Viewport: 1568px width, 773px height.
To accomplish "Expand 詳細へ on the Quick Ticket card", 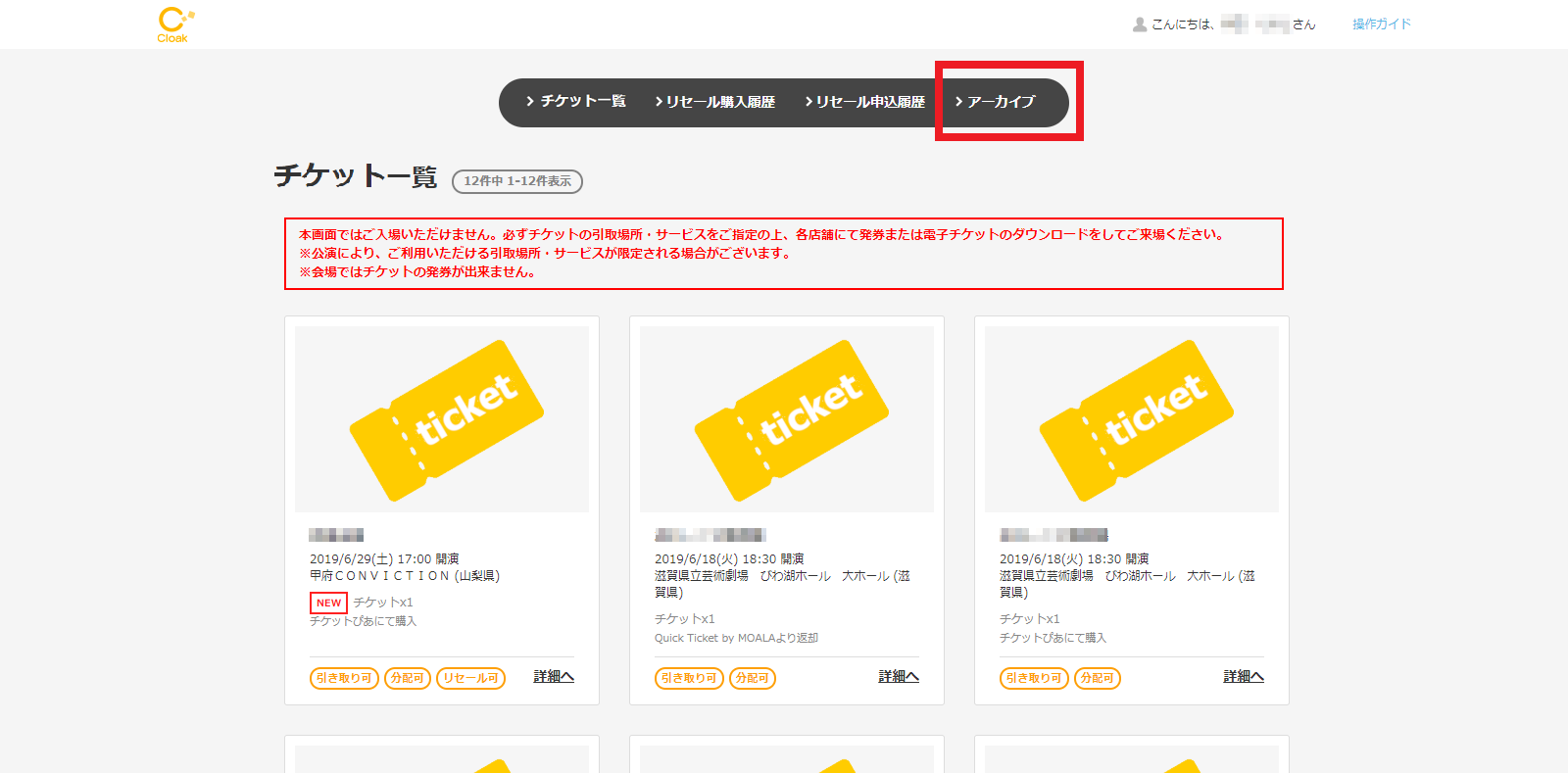I will coord(899,677).
